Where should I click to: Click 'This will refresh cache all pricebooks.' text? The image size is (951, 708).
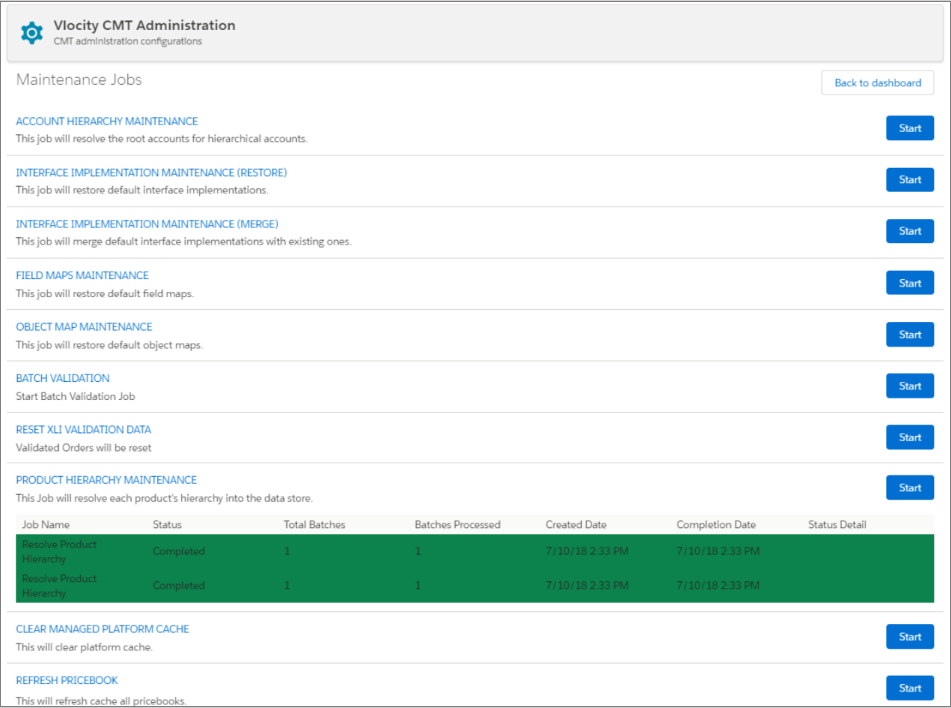pyautogui.click(x=101, y=701)
